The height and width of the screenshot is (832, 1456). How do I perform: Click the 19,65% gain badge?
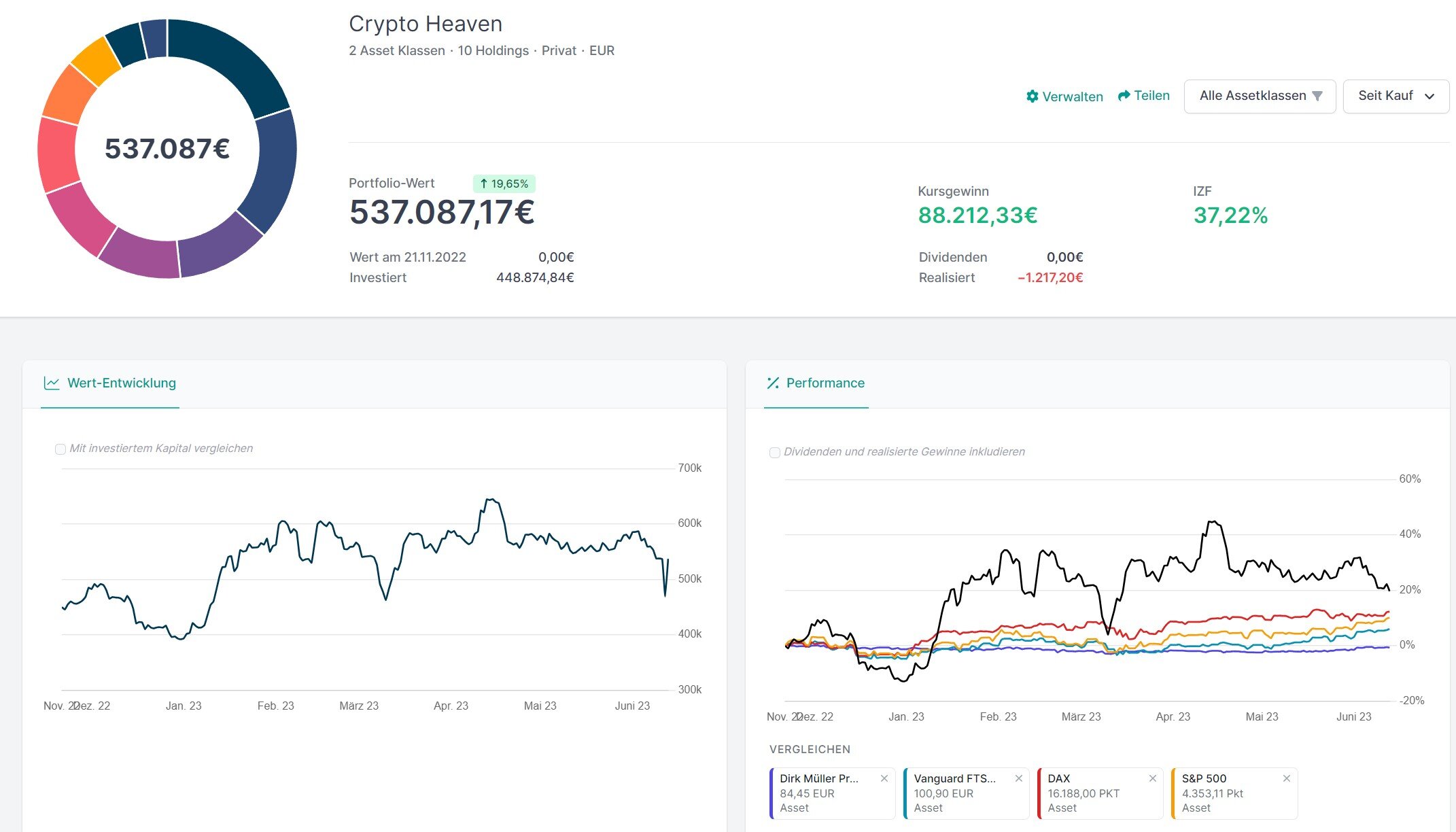tap(504, 184)
